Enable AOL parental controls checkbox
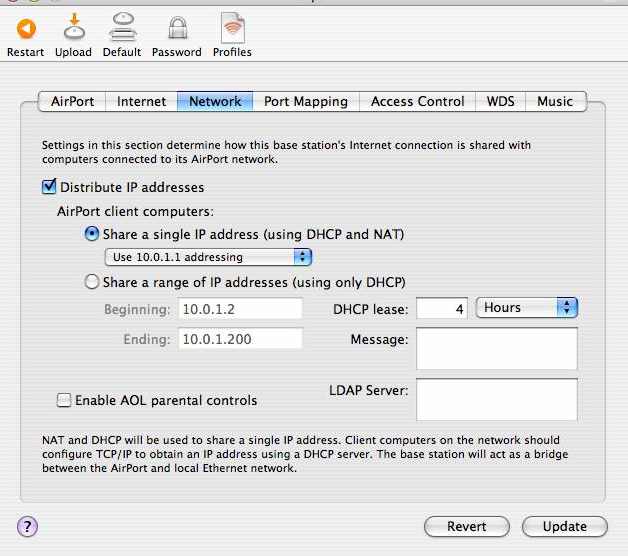628x556 pixels. coord(64,400)
